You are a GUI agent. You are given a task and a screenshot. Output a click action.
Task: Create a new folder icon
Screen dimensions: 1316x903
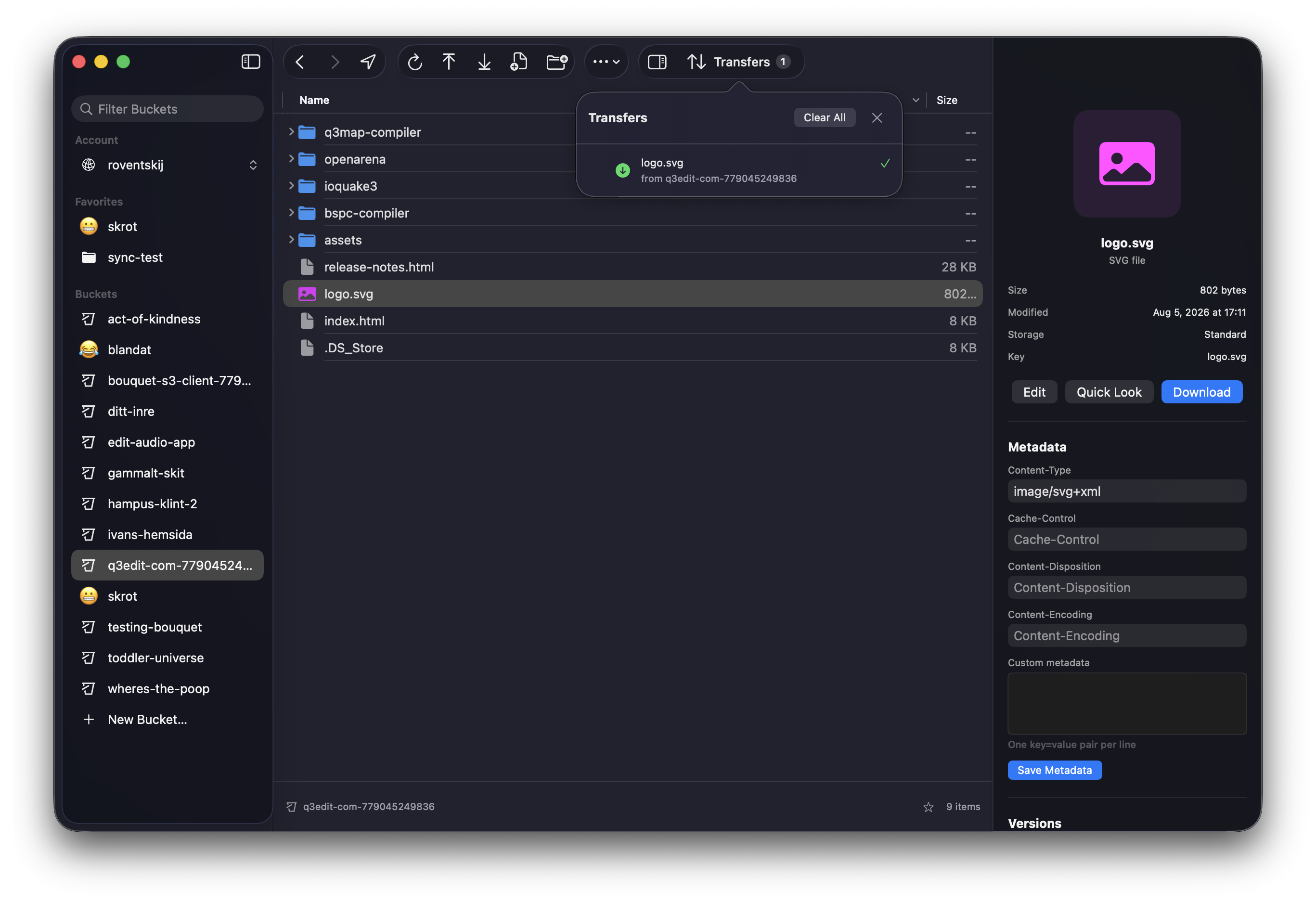(556, 61)
